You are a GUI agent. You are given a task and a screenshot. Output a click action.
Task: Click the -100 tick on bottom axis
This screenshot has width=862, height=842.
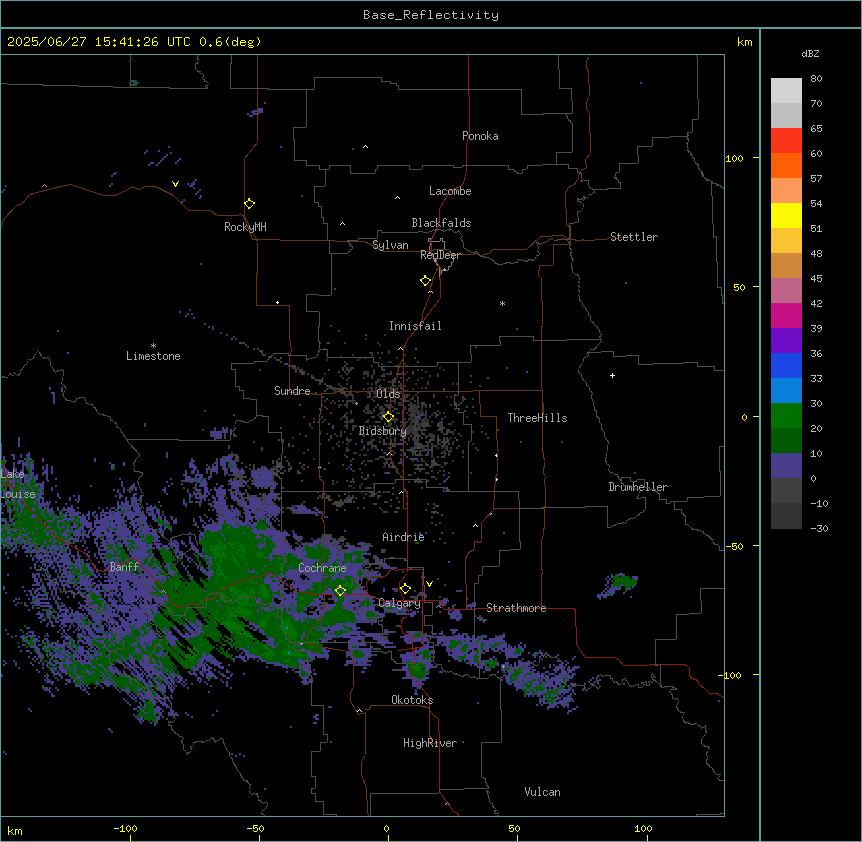click(126, 828)
